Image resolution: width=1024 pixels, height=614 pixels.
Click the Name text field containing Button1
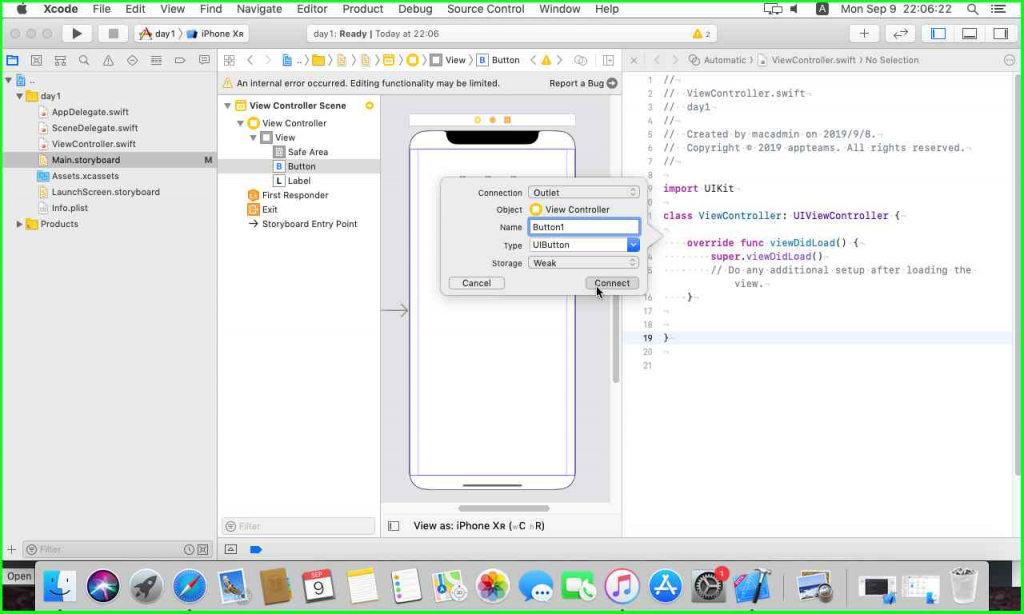tap(584, 227)
